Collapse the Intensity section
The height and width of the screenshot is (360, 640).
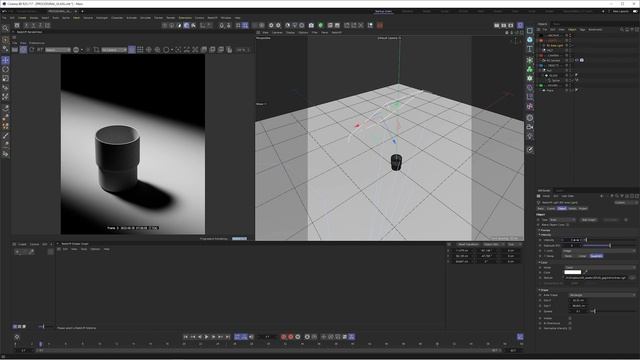point(545,235)
